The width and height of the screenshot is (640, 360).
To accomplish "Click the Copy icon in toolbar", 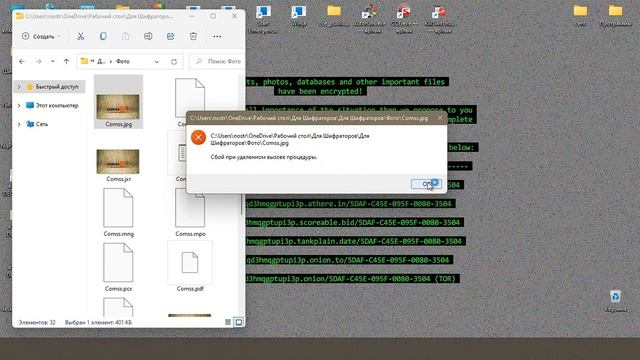I will click(x=103, y=36).
